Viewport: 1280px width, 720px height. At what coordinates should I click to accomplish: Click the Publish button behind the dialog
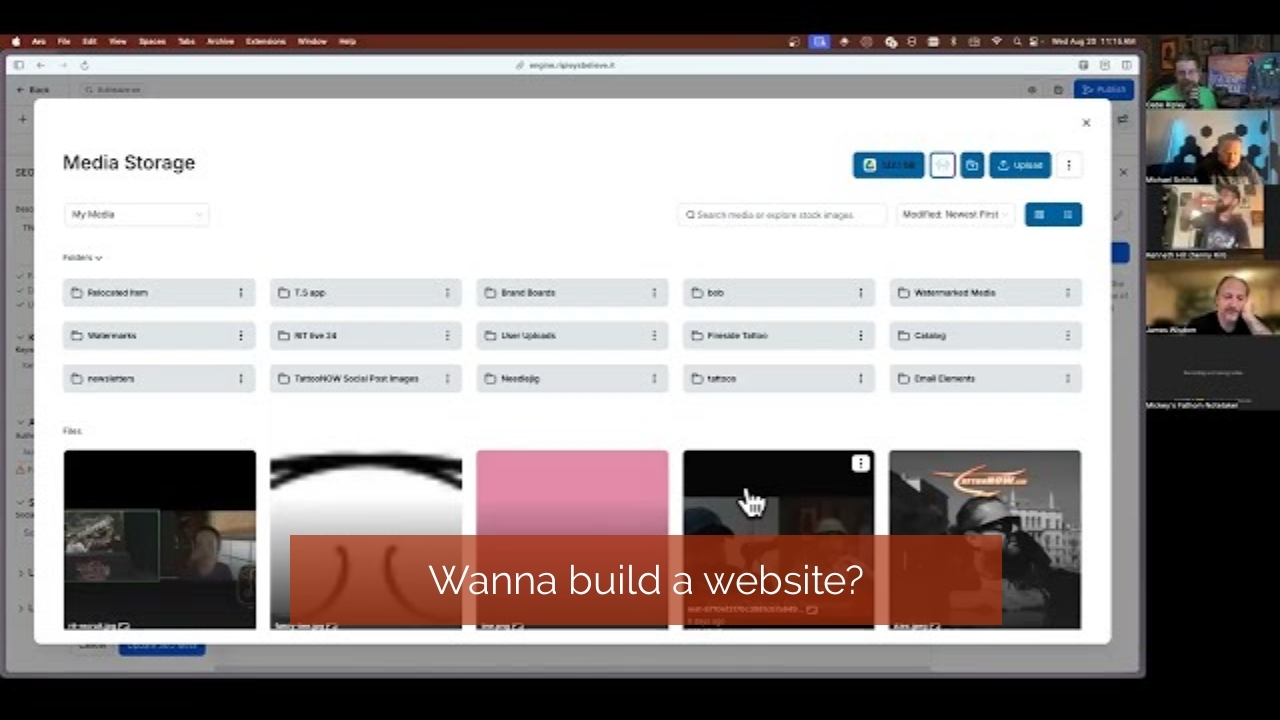click(1104, 90)
